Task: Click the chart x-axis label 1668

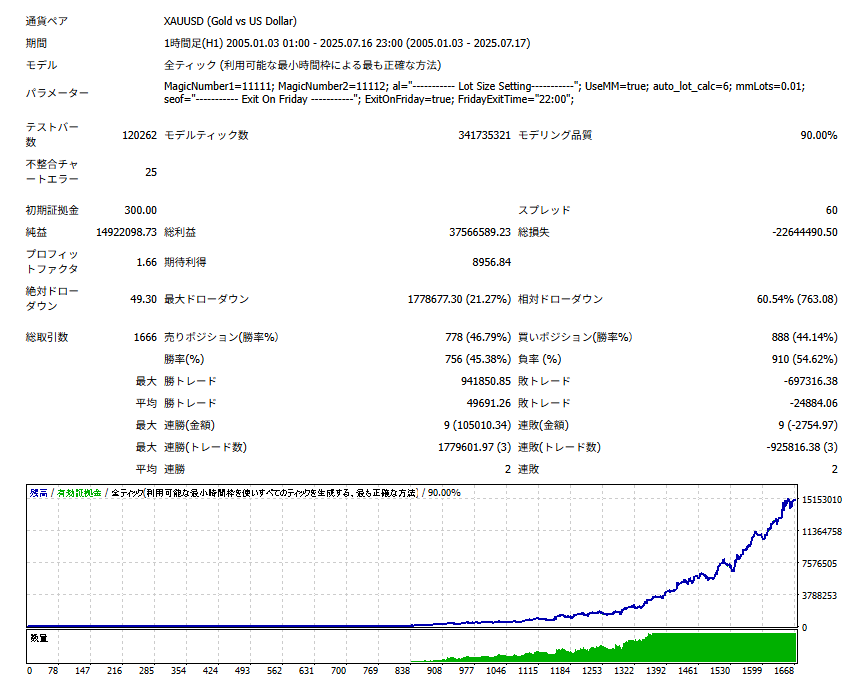Action: [x=784, y=671]
